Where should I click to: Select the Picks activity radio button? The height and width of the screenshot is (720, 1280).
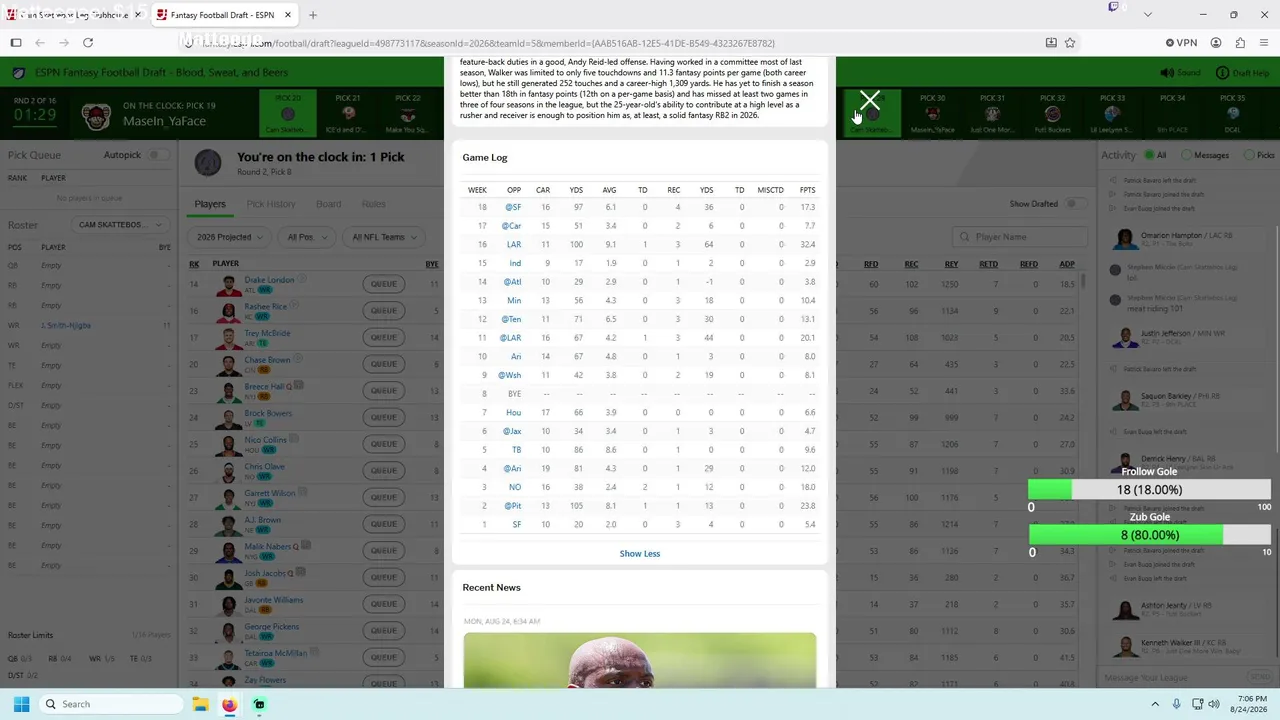(x=1250, y=155)
